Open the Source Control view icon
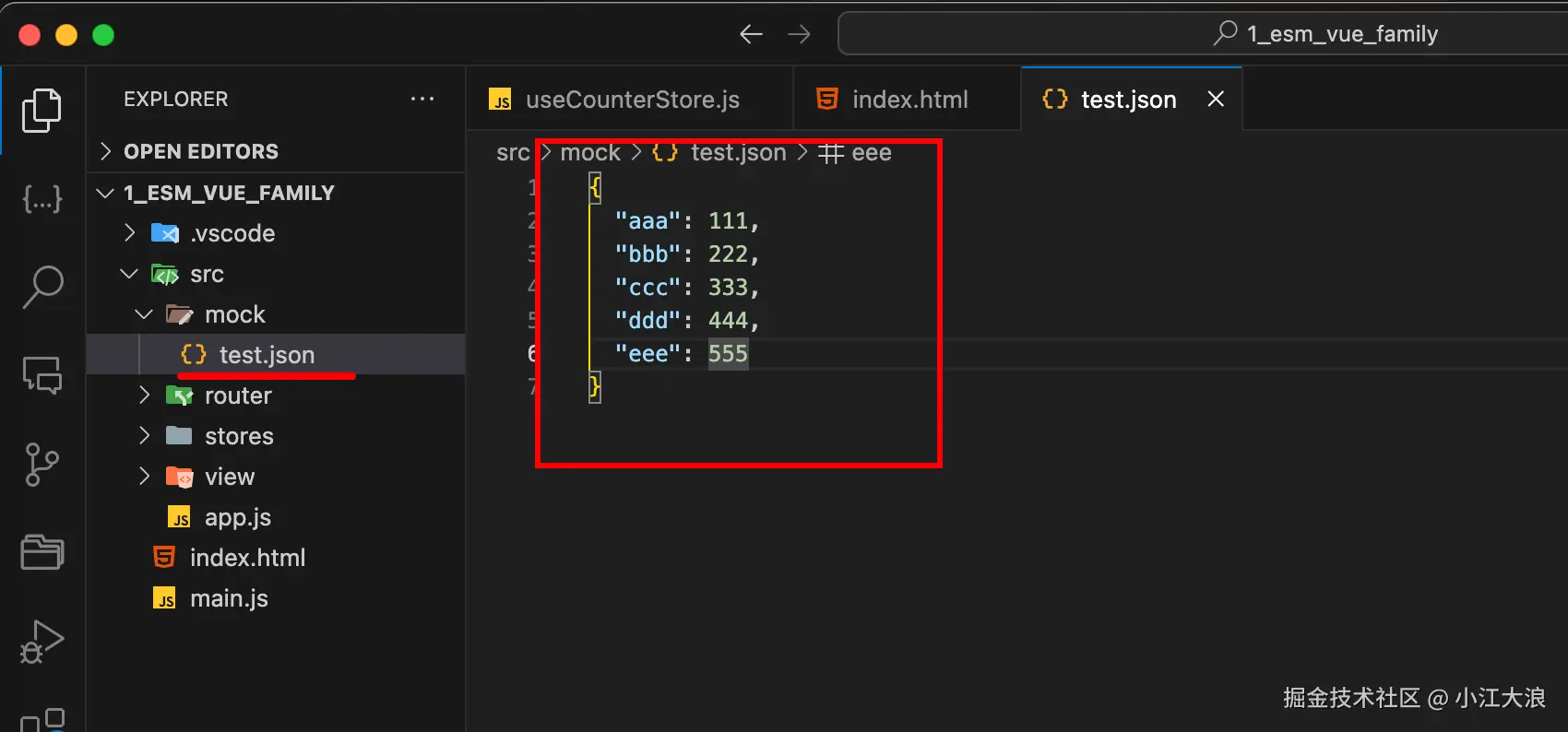1568x732 pixels. coord(42,464)
